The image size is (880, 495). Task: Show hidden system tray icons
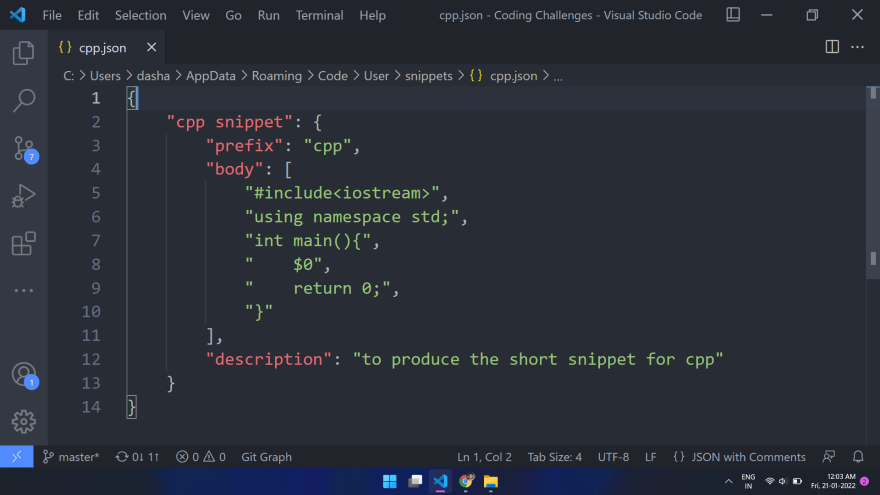tap(728, 482)
